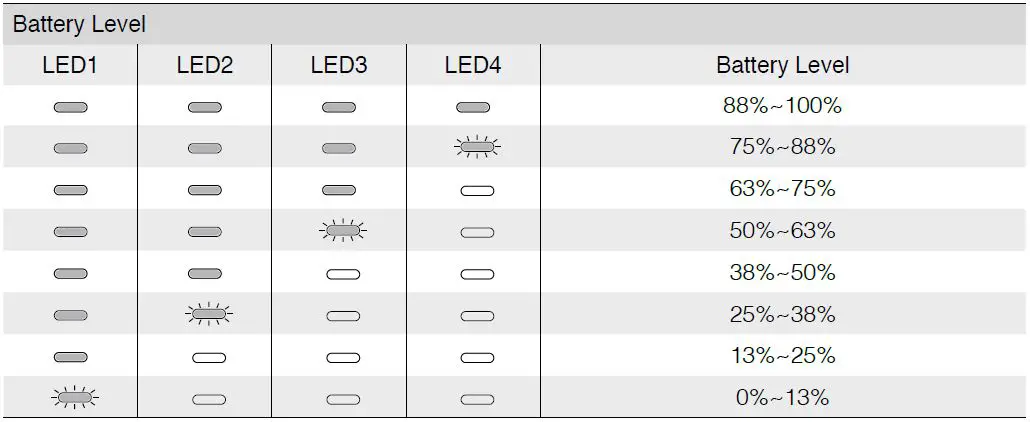
Task: Click the solid LED4 in the 88%~100% row
Action: click(472, 107)
